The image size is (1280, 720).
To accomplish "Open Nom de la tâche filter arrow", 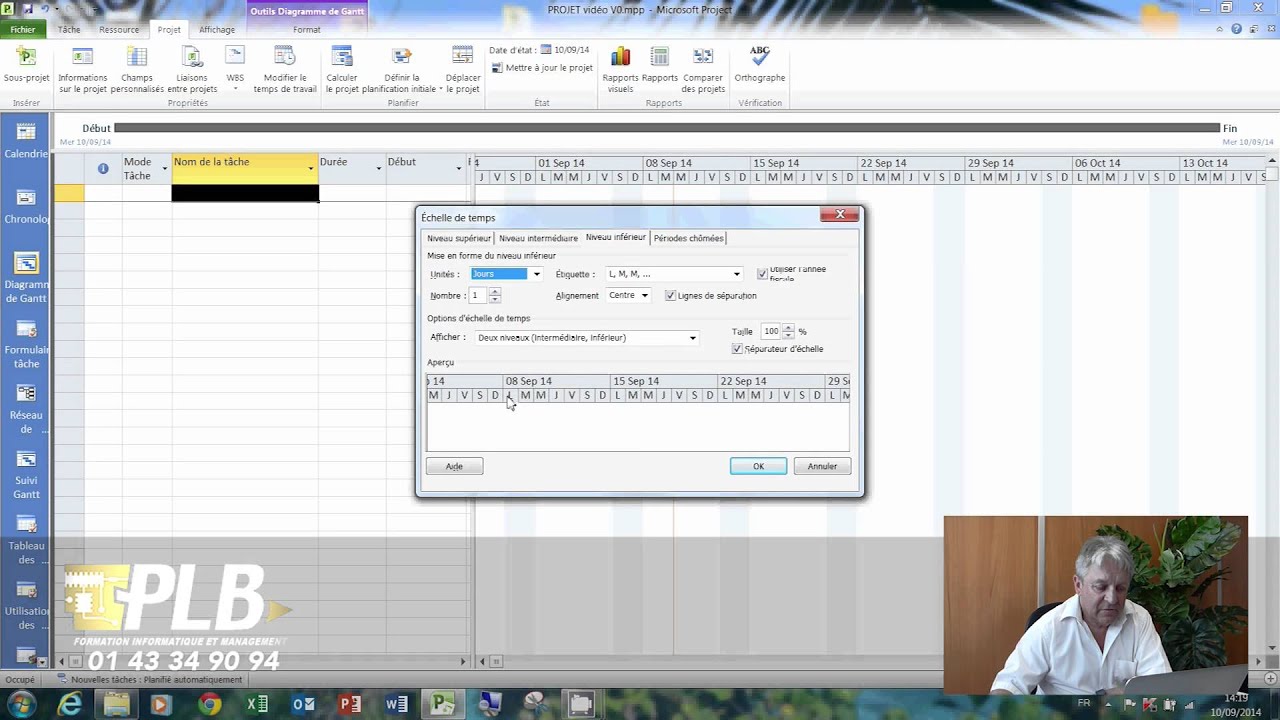I will (x=311, y=169).
